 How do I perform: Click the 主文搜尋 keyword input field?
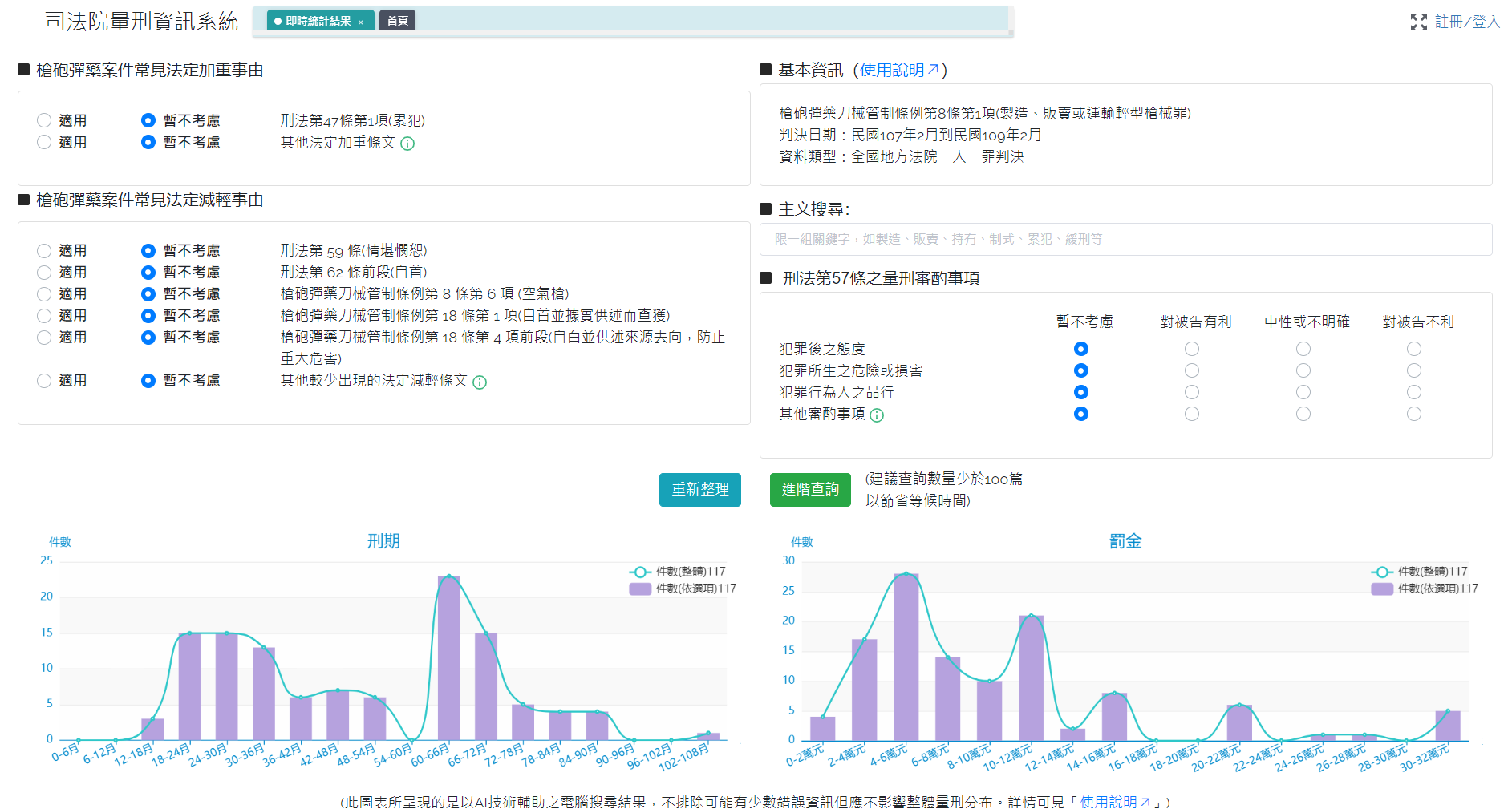pyautogui.click(x=1125, y=239)
